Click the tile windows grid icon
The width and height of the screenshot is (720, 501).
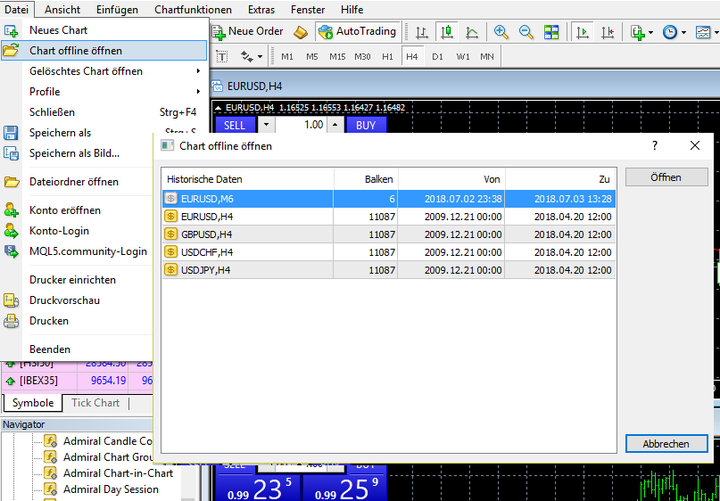pos(551,32)
